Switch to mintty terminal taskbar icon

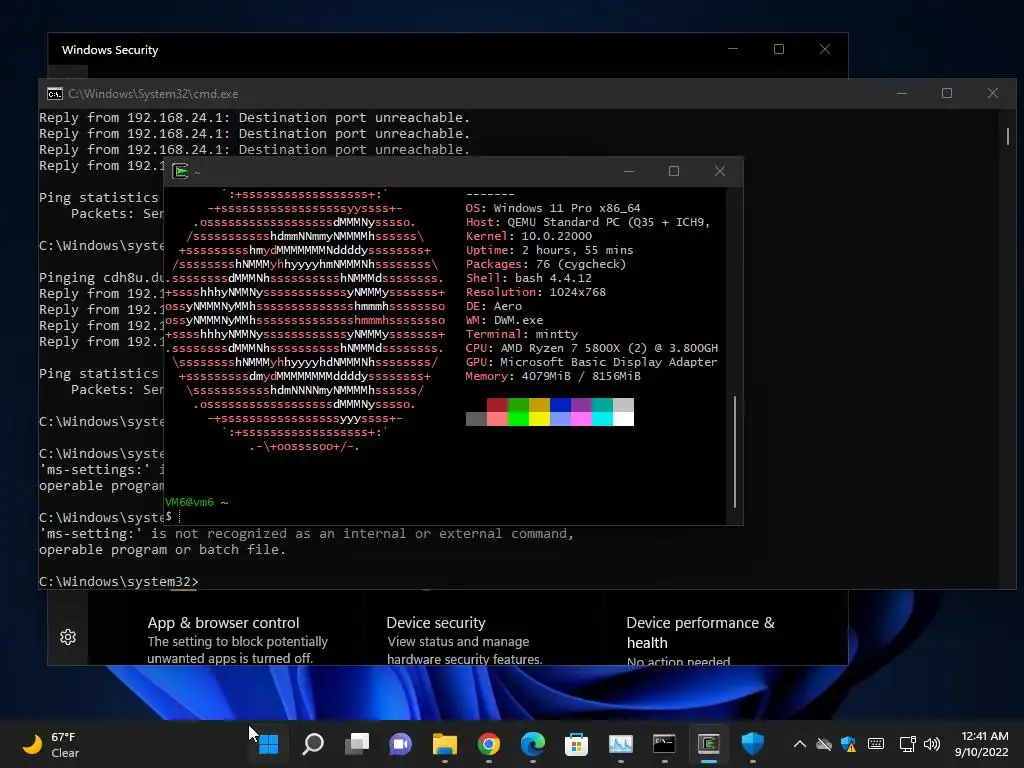pos(709,743)
